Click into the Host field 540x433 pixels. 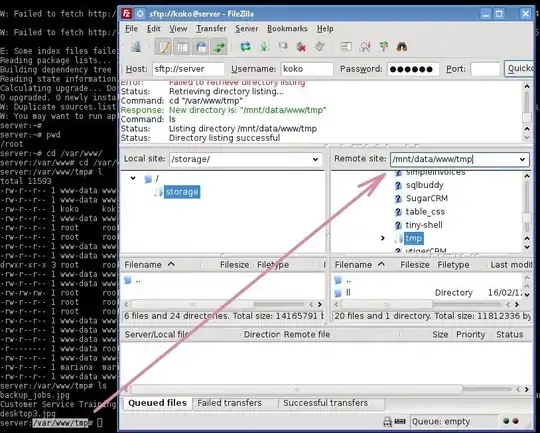pyautogui.click(x=188, y=69)
